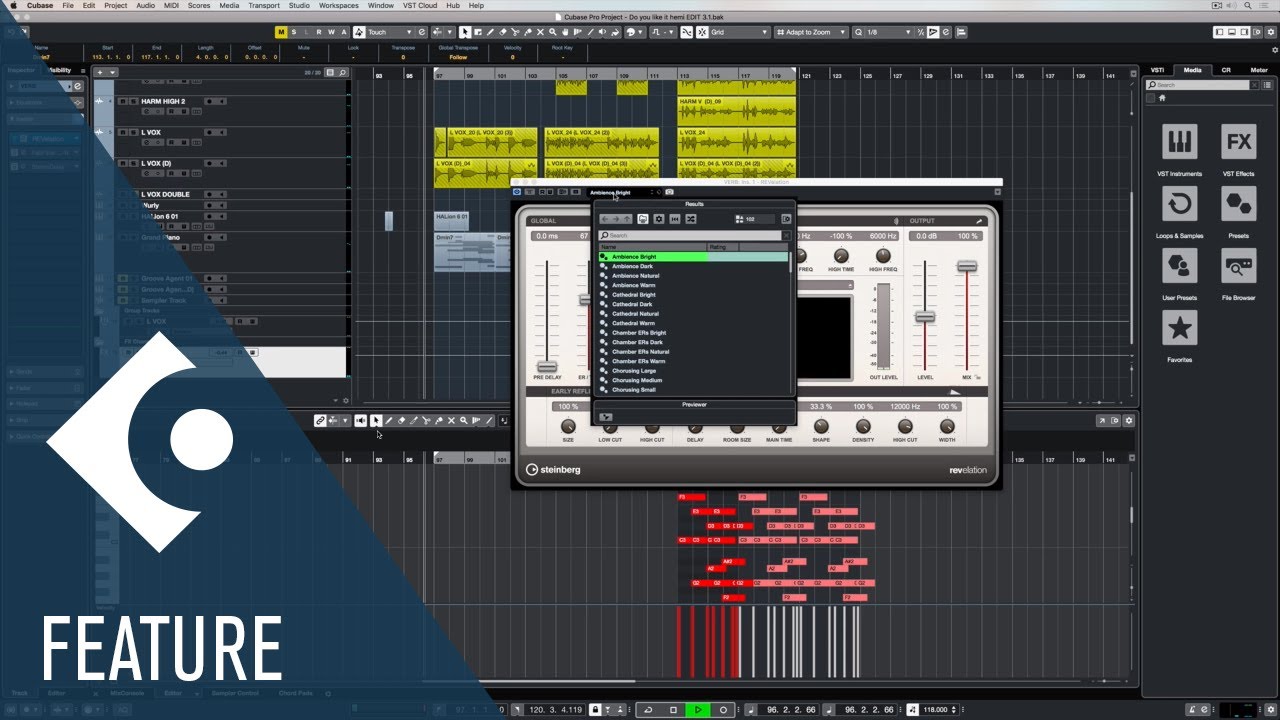The width and height of the screenshot is (1280, 720).
Task: Toggle the global Read automation R button
Action: [319, 32]
